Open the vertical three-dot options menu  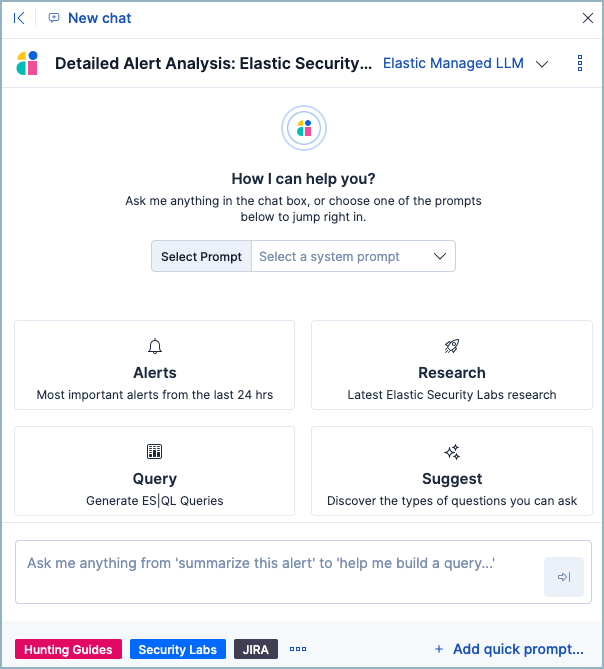pos(580,64)
